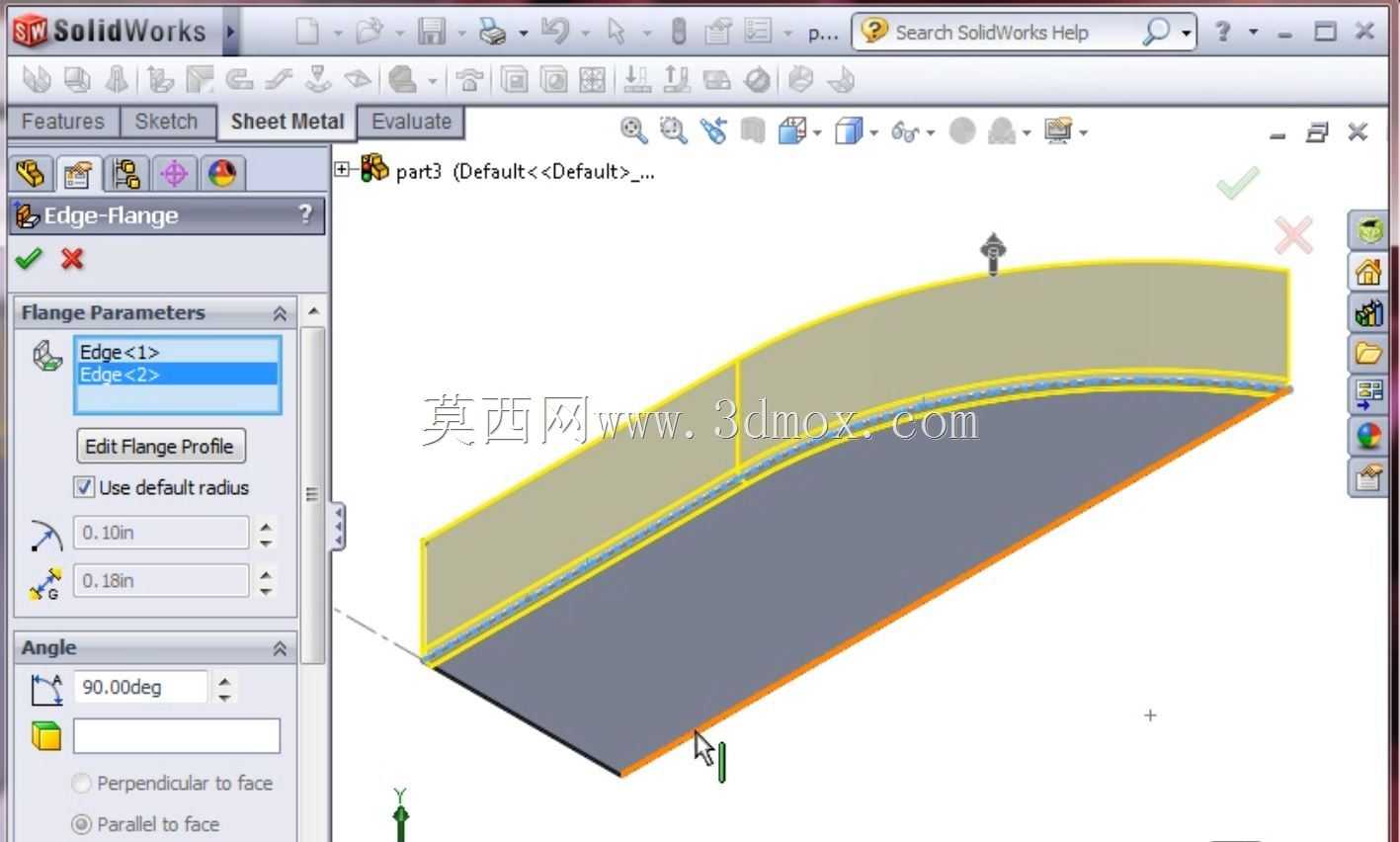Click the Previous View icon

[x=713, y=130]
